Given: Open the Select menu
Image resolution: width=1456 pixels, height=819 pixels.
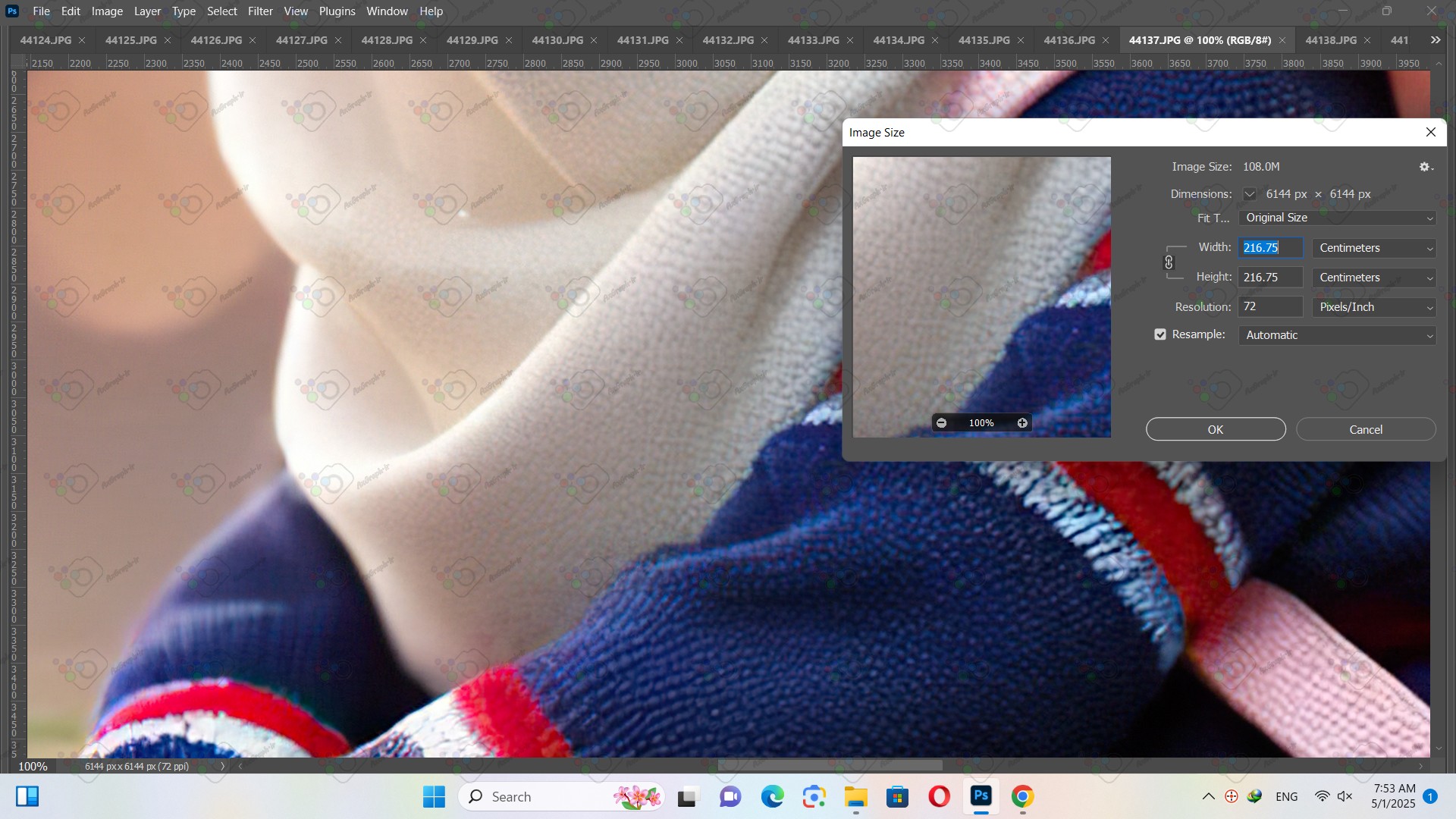Looking at the screenshot, I should coord(222,11).
